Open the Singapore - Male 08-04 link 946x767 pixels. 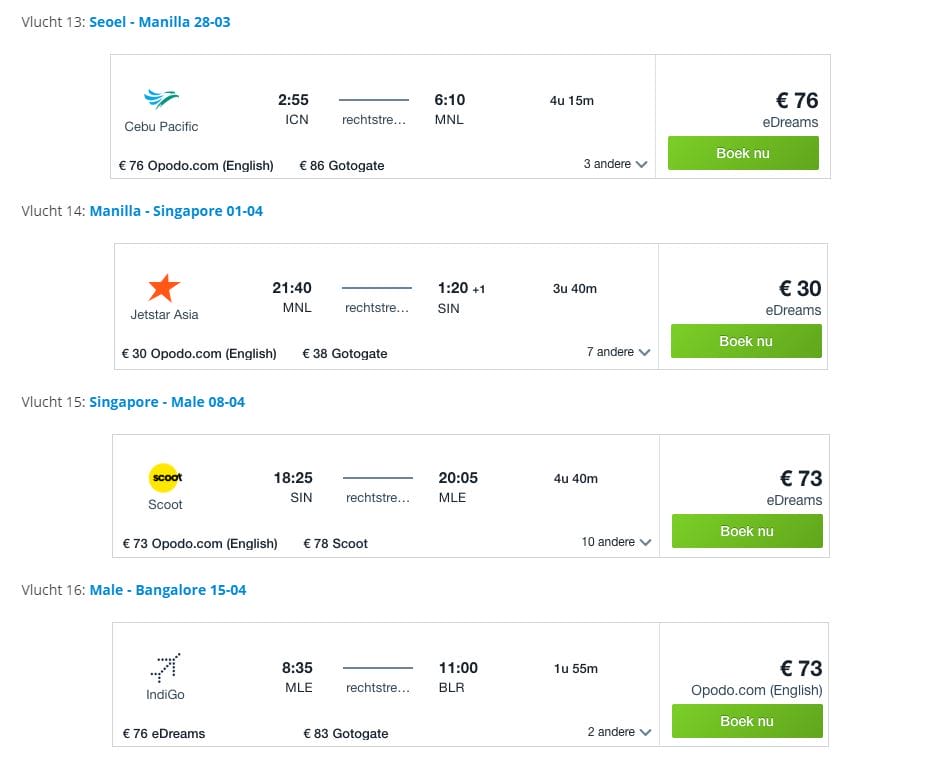pos(167,402)
